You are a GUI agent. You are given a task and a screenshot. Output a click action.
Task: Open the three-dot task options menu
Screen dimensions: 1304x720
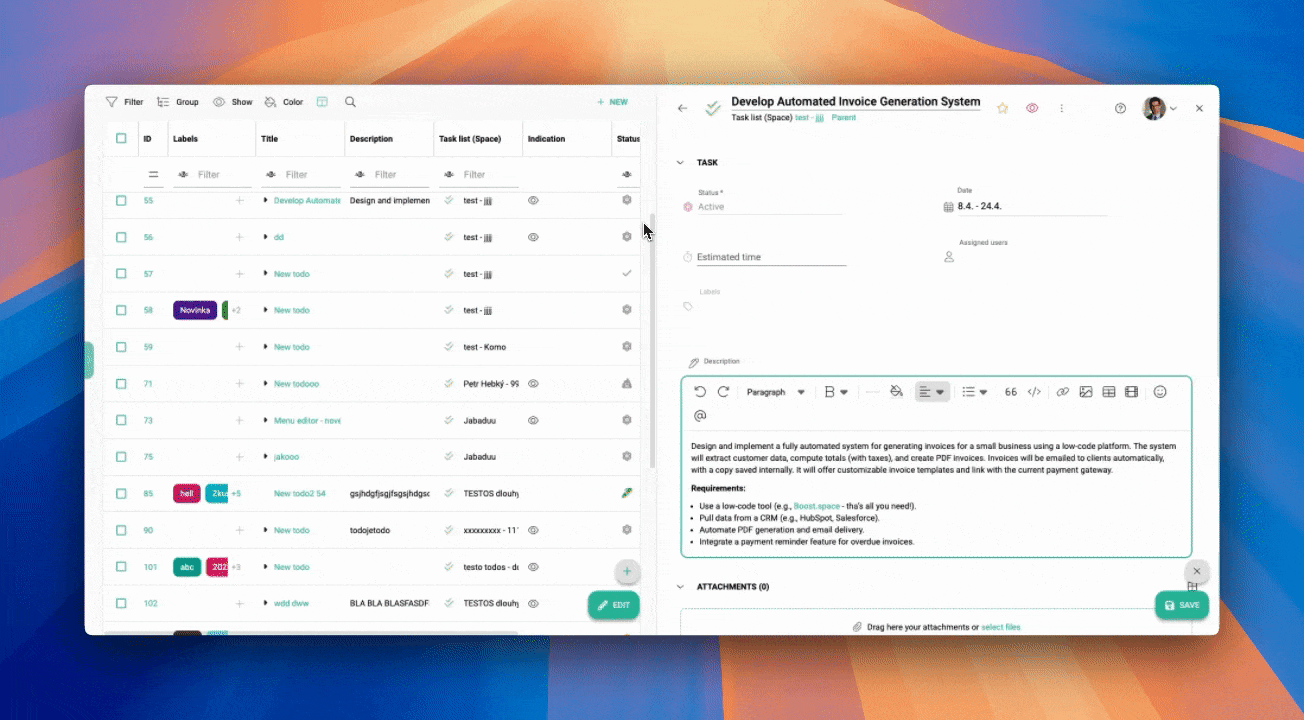[1062, 108]
